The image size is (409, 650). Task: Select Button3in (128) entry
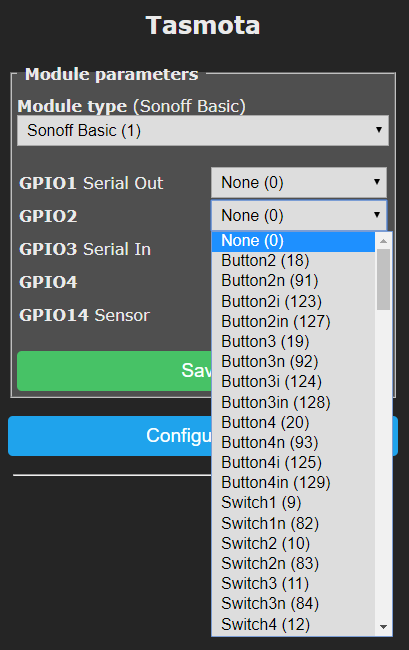293,403
